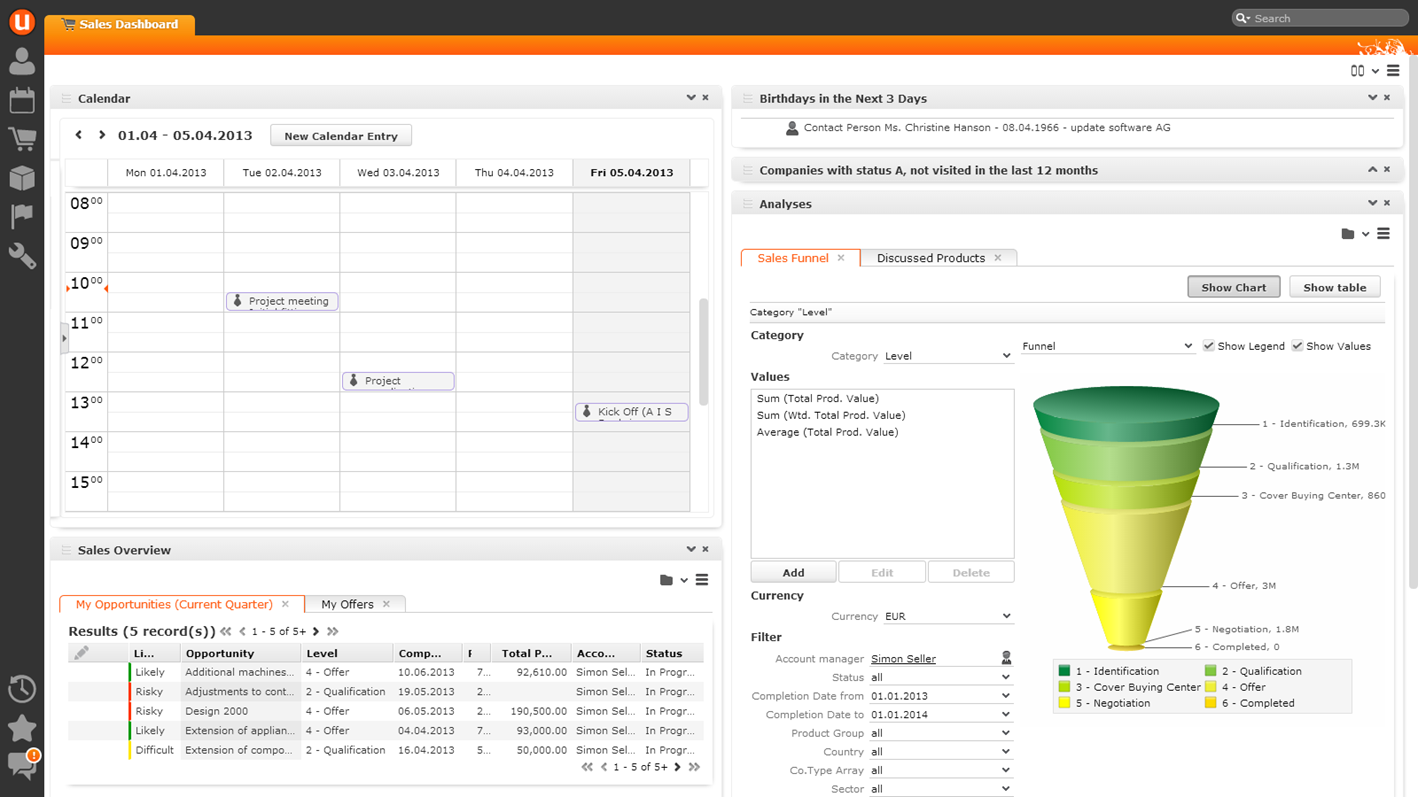Click the New Calendar Entry button
Viewport: 1418px width, 797px height.
341,136
